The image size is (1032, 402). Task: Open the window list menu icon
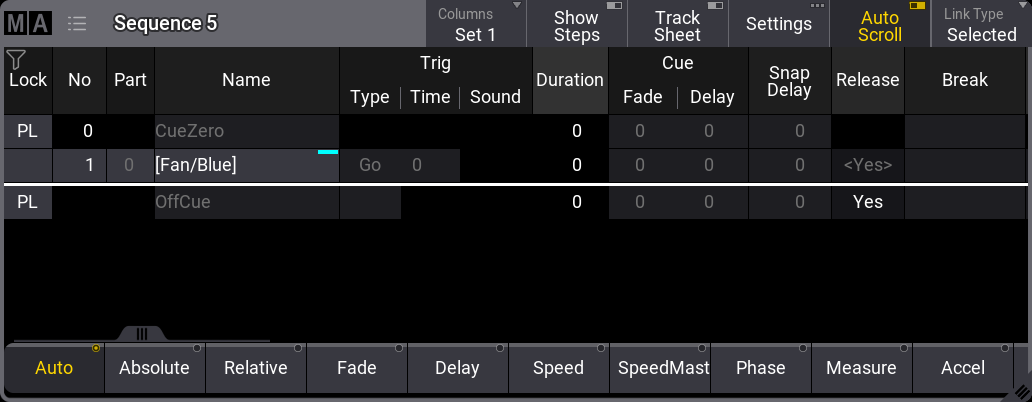click(76, 23)
